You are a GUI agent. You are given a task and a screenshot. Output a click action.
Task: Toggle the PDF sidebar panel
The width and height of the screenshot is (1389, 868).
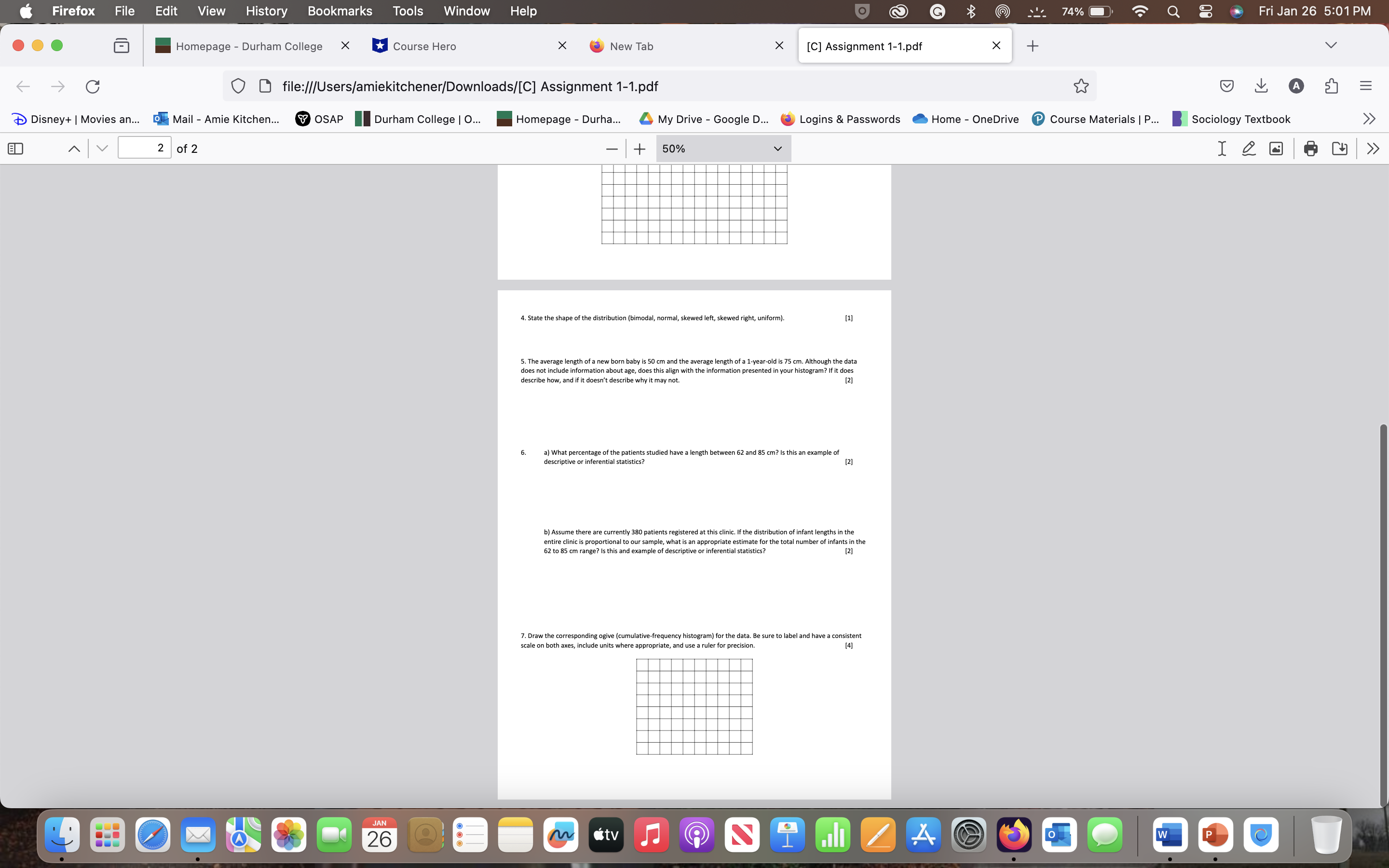pos(15,148)
